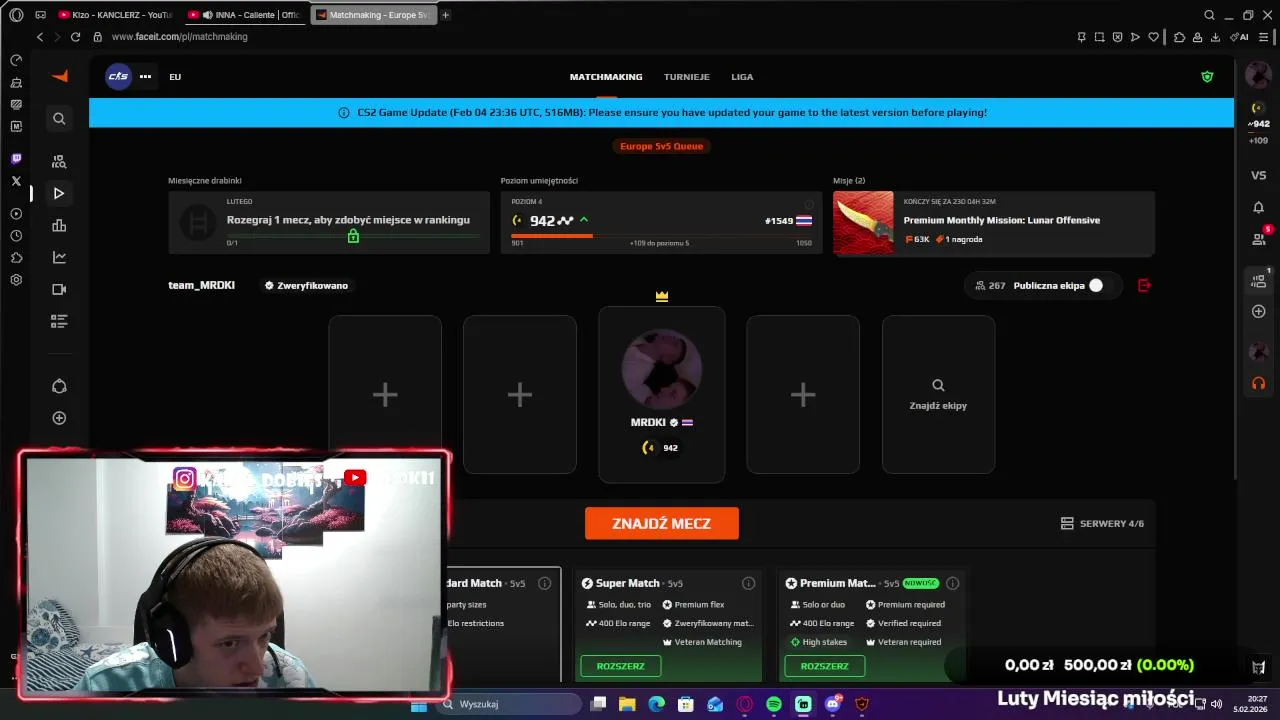Open the three-dots game selector menu
1280x720 pixels.
tap(145, 76)
